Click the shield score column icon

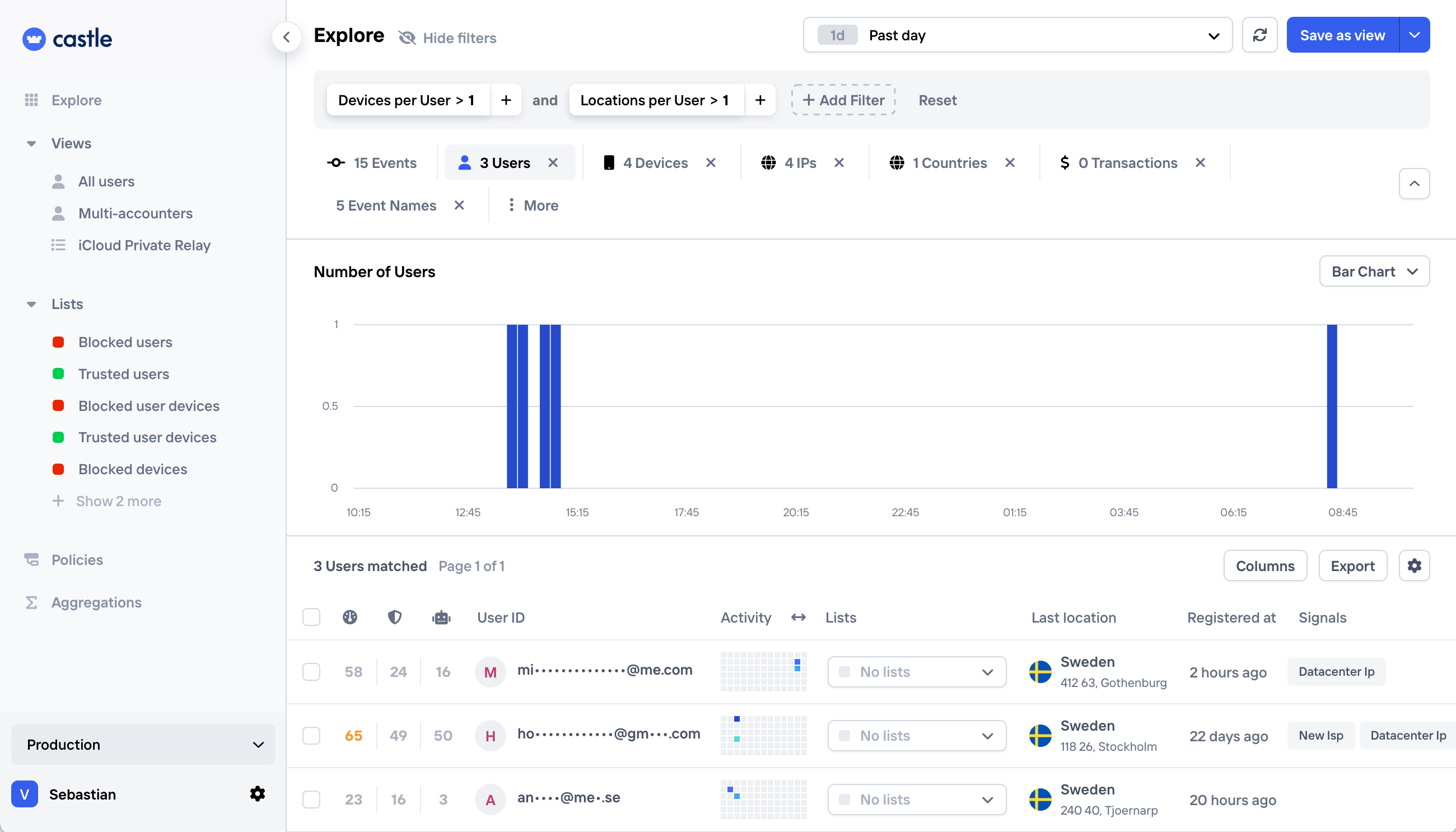point(394,617)
